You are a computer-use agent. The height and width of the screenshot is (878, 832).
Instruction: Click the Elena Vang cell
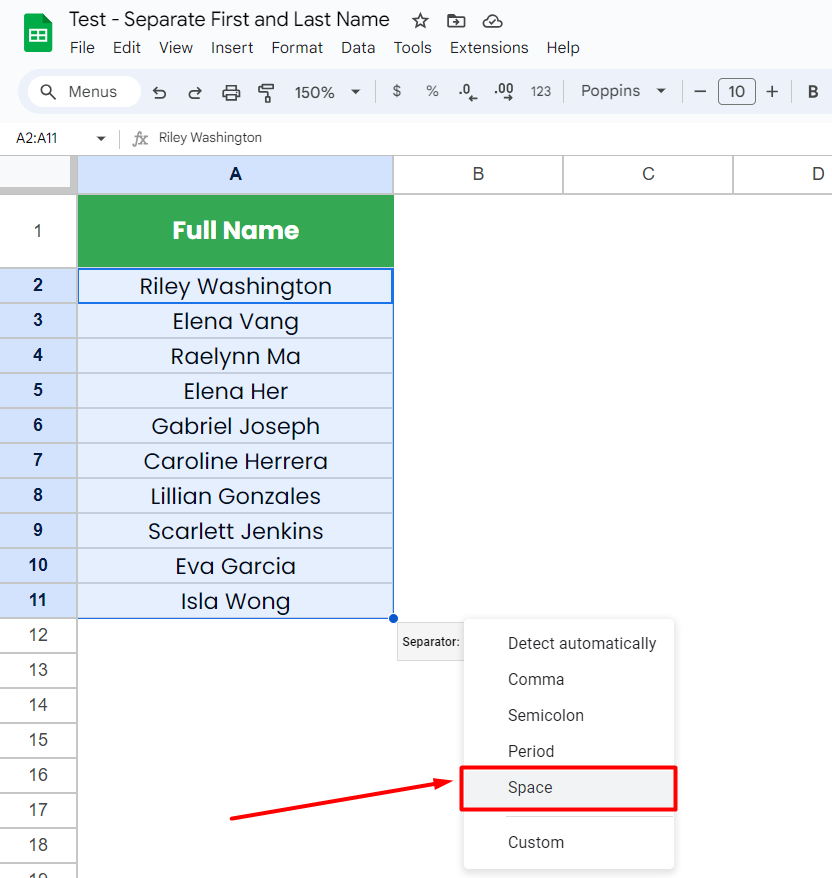(x=235, y=321)
